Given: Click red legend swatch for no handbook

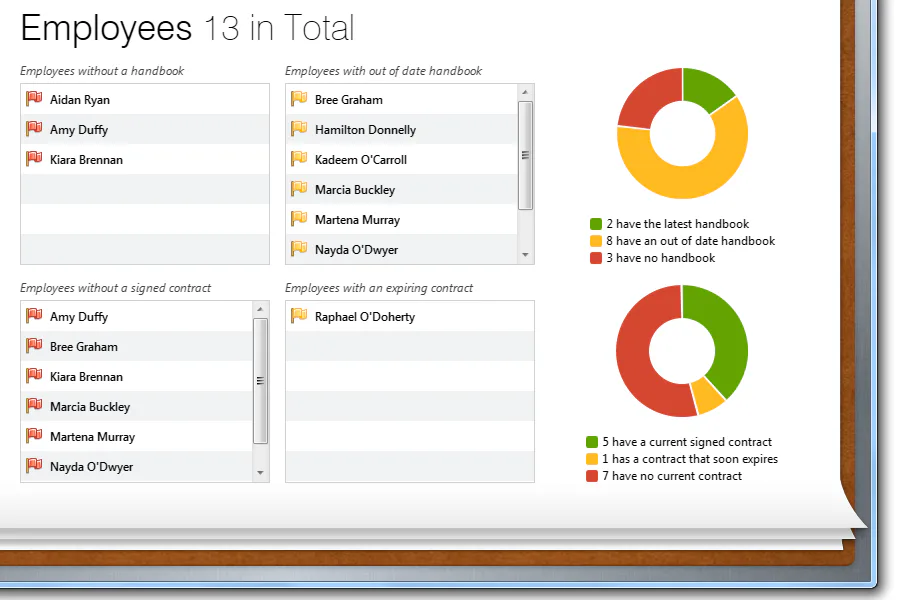Looking at the screenshot, I should coord(596,258).
